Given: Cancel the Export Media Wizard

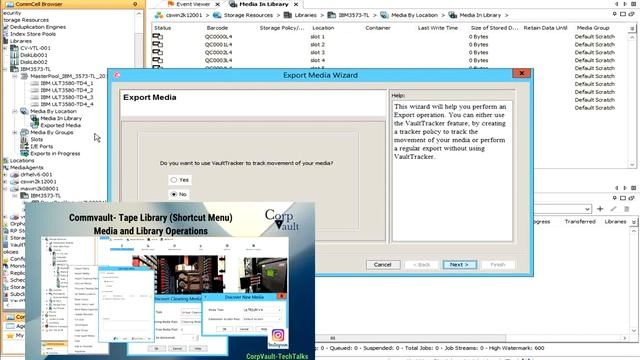Looking at the screenshot, I should (382, 265).
